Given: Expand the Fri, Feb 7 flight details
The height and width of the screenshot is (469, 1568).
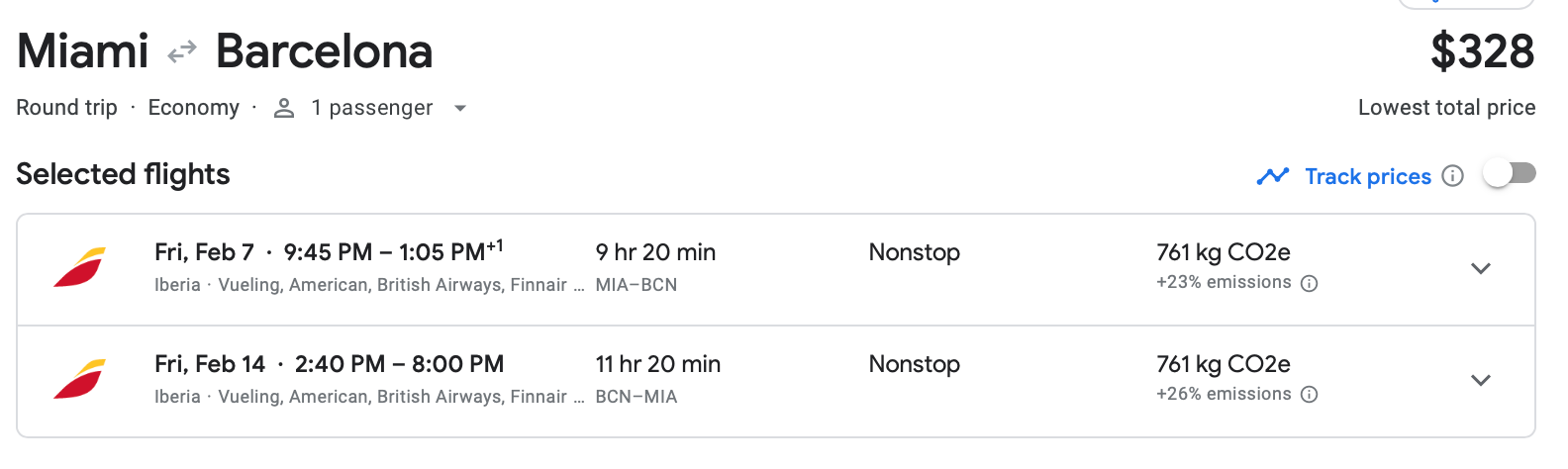Looking at the screenshot, I should (x=1480, y=268).
